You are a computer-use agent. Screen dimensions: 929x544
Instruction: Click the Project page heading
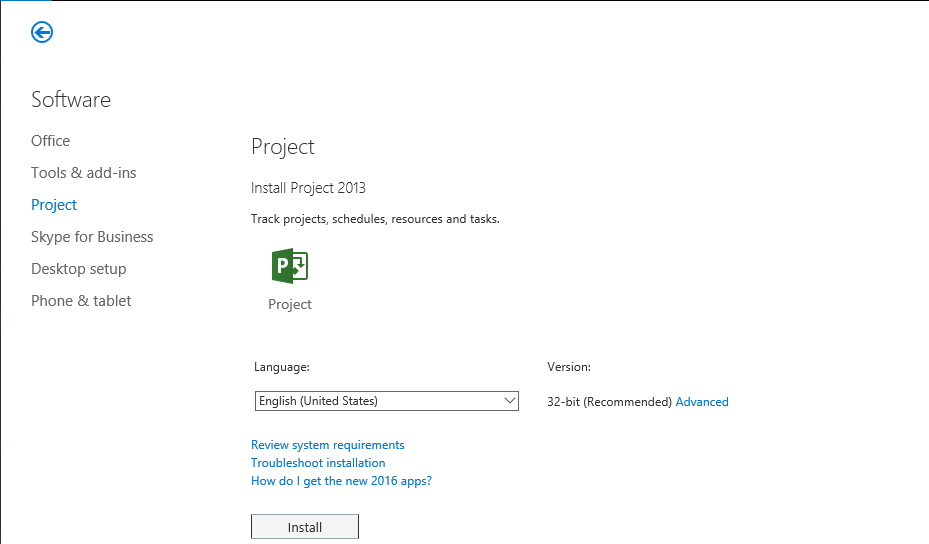(x=283, y=147)
